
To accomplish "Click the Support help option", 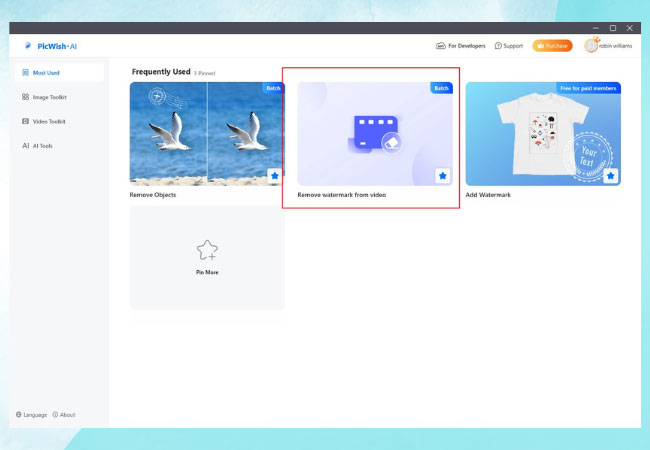I will [x=509, y=46].
